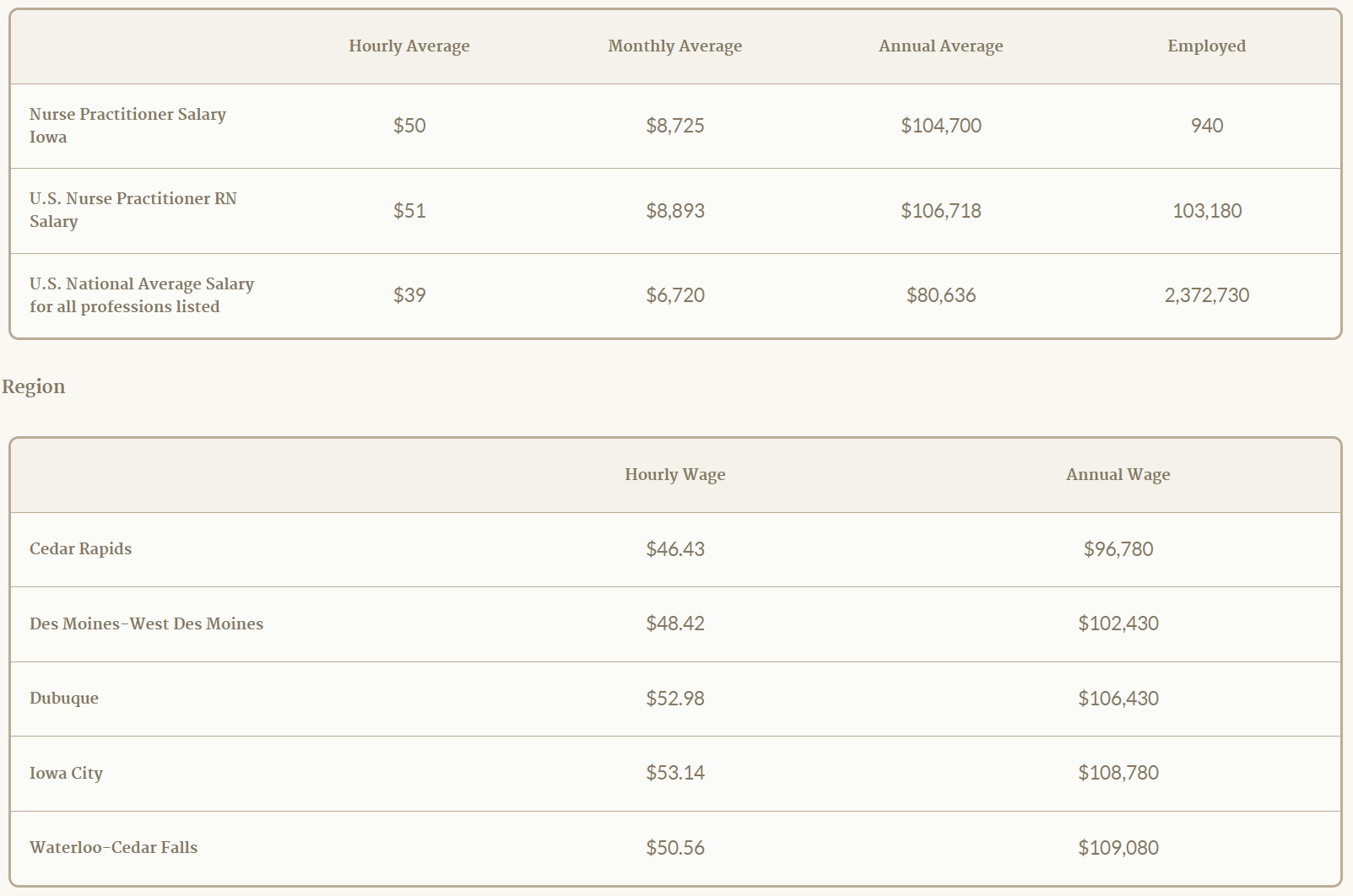Click the $104,700 annual average value
The height and width of the screenshot is (896, 1353).
click(941, 126)
